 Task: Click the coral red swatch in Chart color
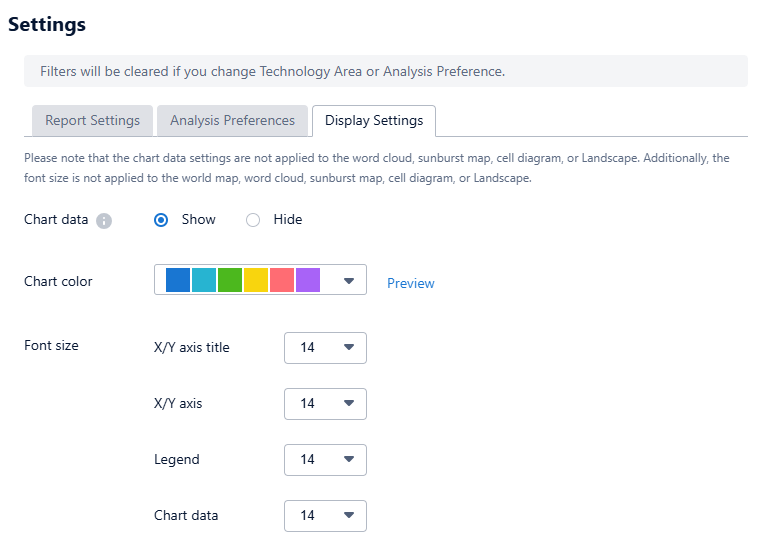[282, 280]
